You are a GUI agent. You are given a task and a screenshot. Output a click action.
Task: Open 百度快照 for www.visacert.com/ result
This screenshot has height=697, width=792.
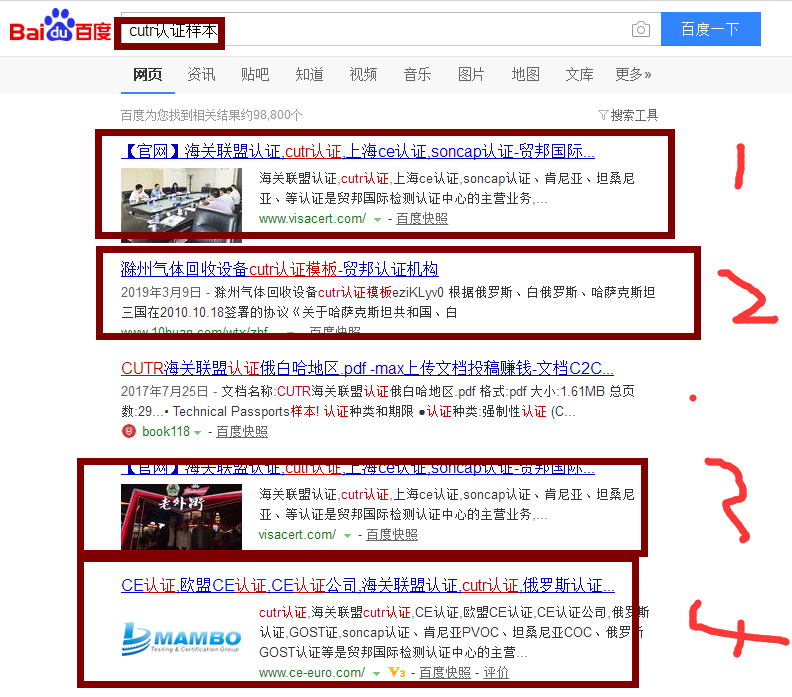click(x=422, y=219)
